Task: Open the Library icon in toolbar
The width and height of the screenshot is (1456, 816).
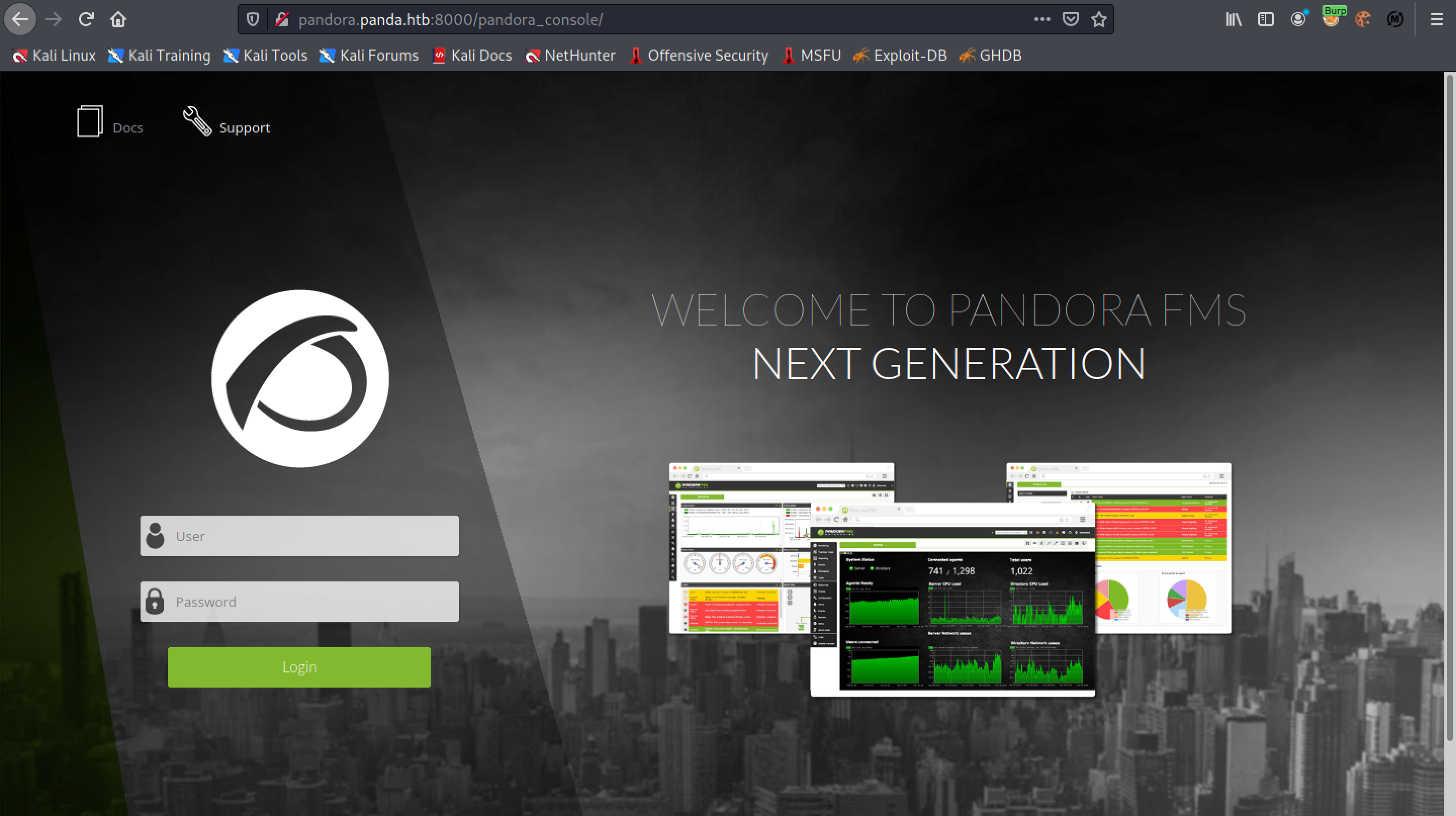Action: pos(1234,20)
